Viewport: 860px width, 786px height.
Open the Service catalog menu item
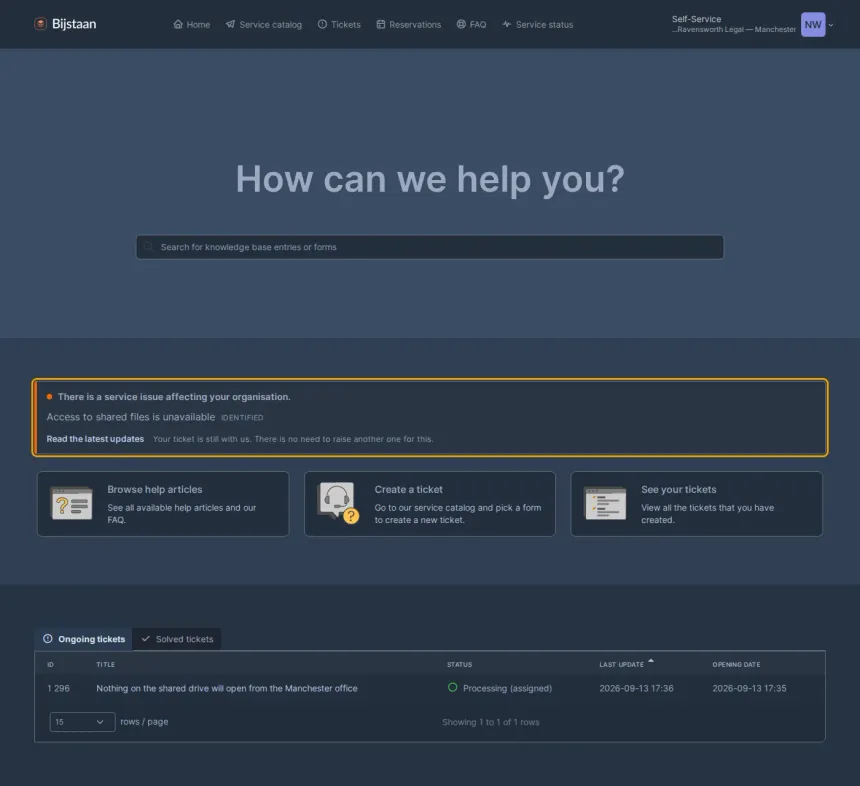264,25
